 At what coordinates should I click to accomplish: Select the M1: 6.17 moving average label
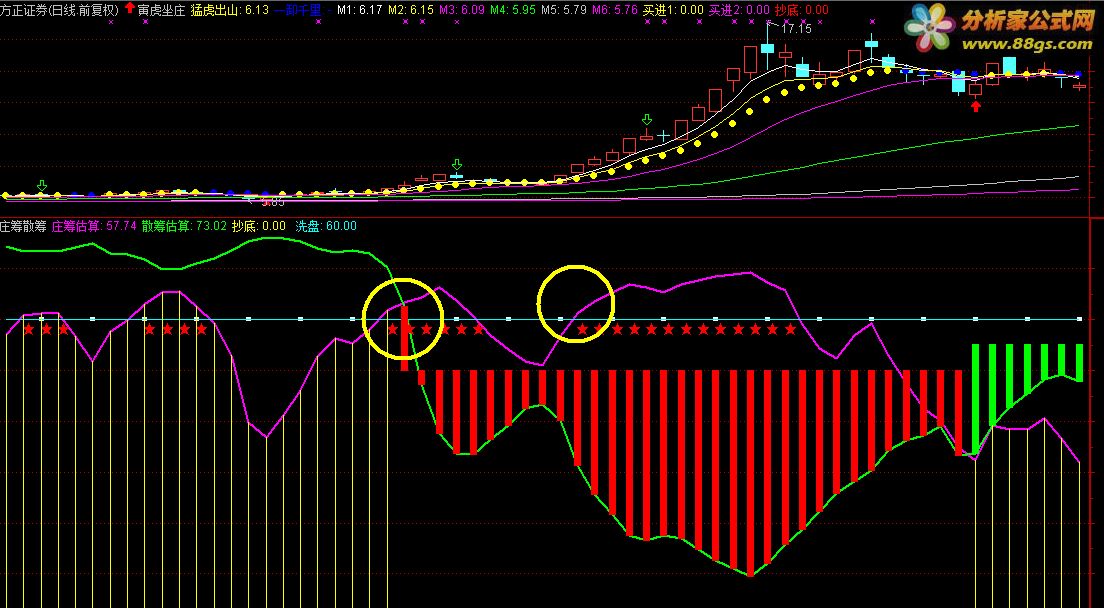click(x=359, y=10)
